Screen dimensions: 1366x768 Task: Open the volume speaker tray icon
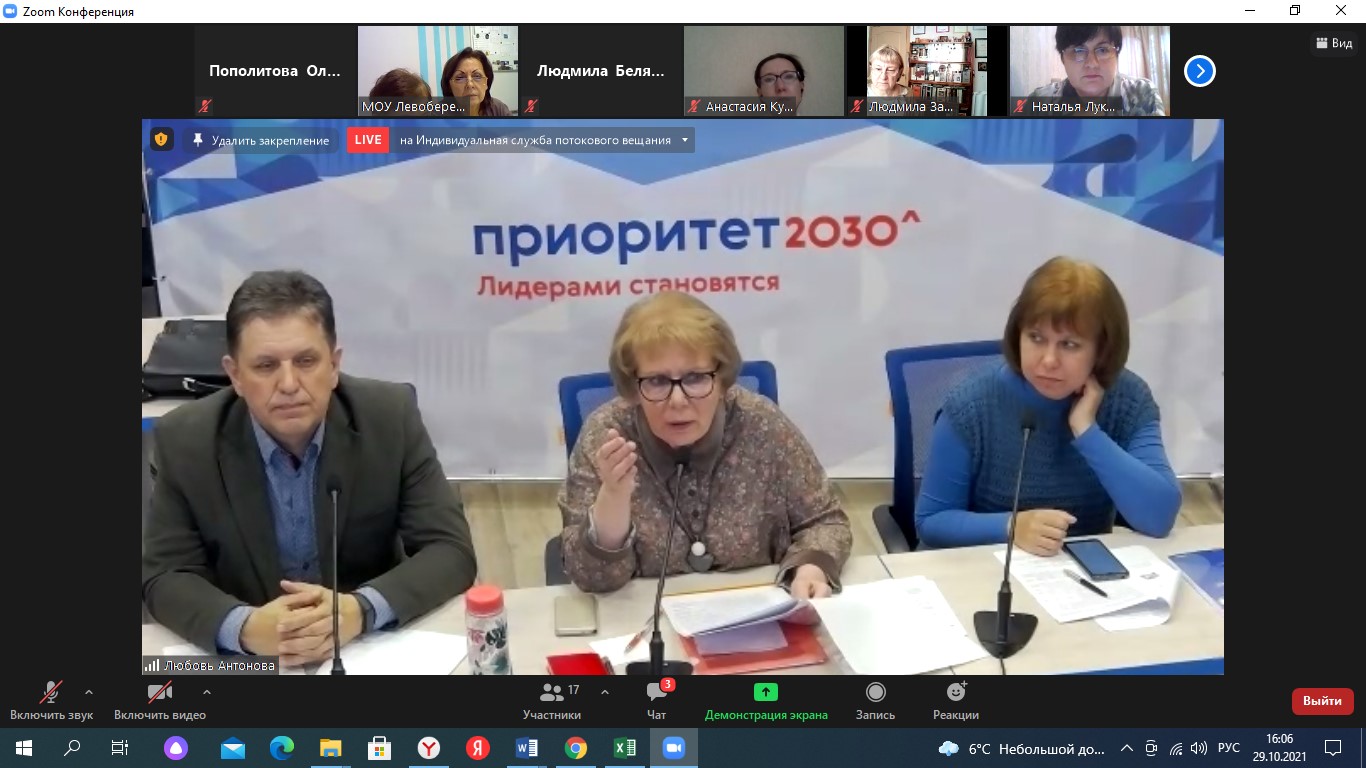(1199, 748)
